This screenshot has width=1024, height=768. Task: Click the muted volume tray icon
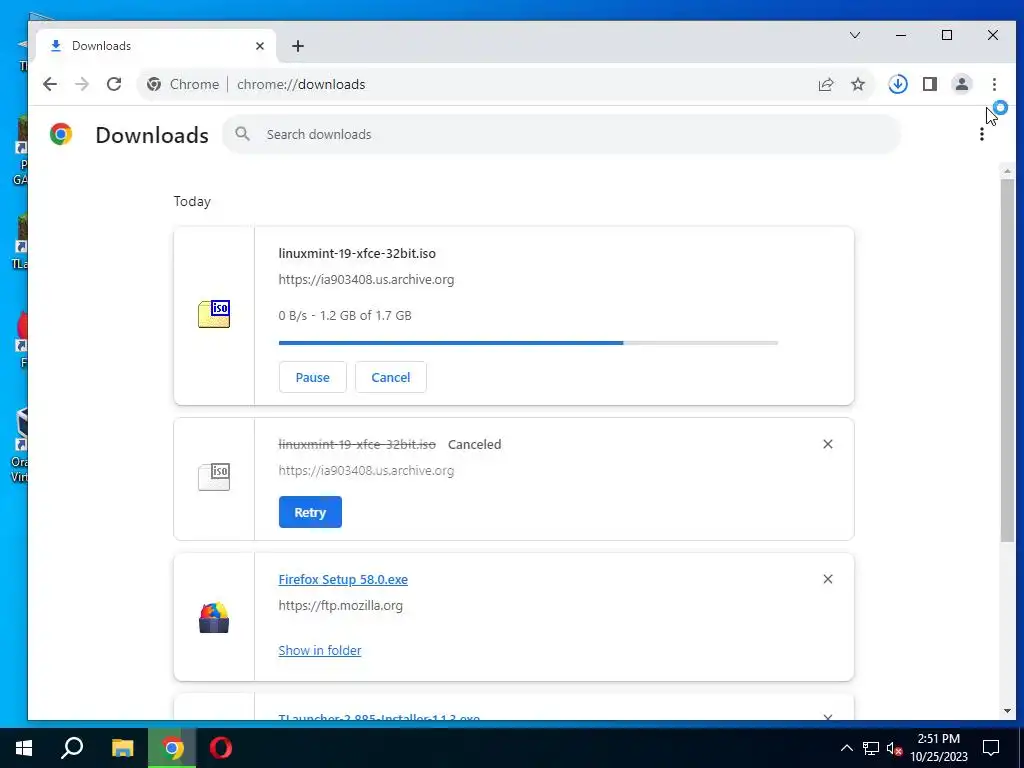click(x=894, y=748)
